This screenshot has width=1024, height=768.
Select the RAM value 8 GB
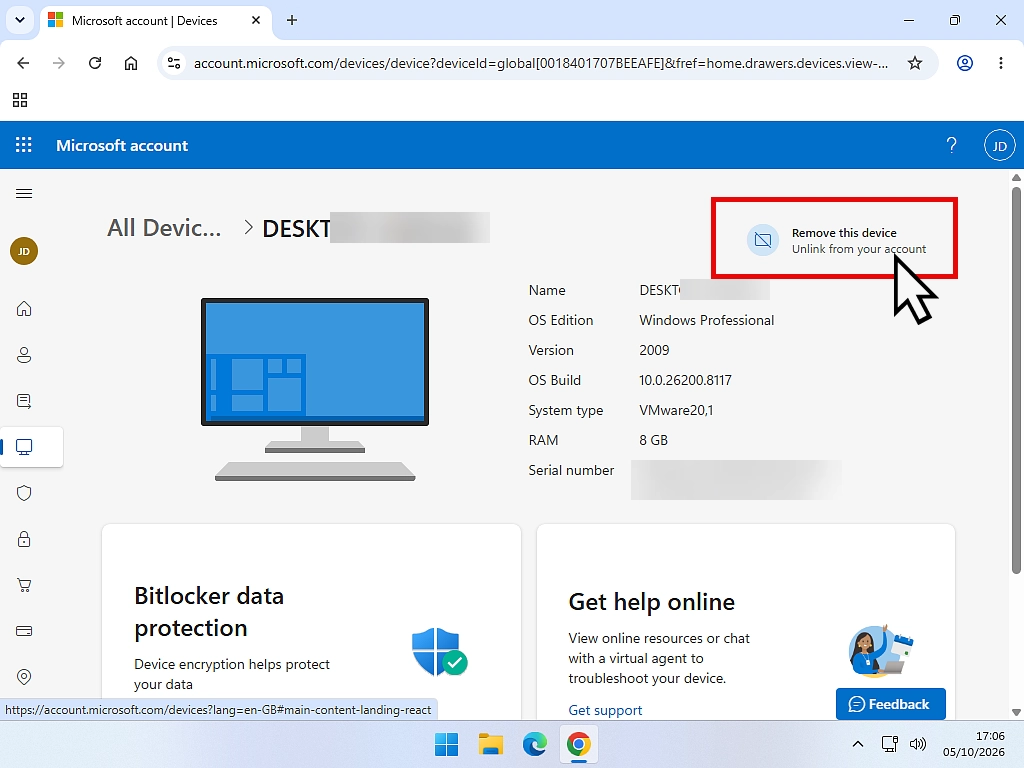(x=653, y=440)
